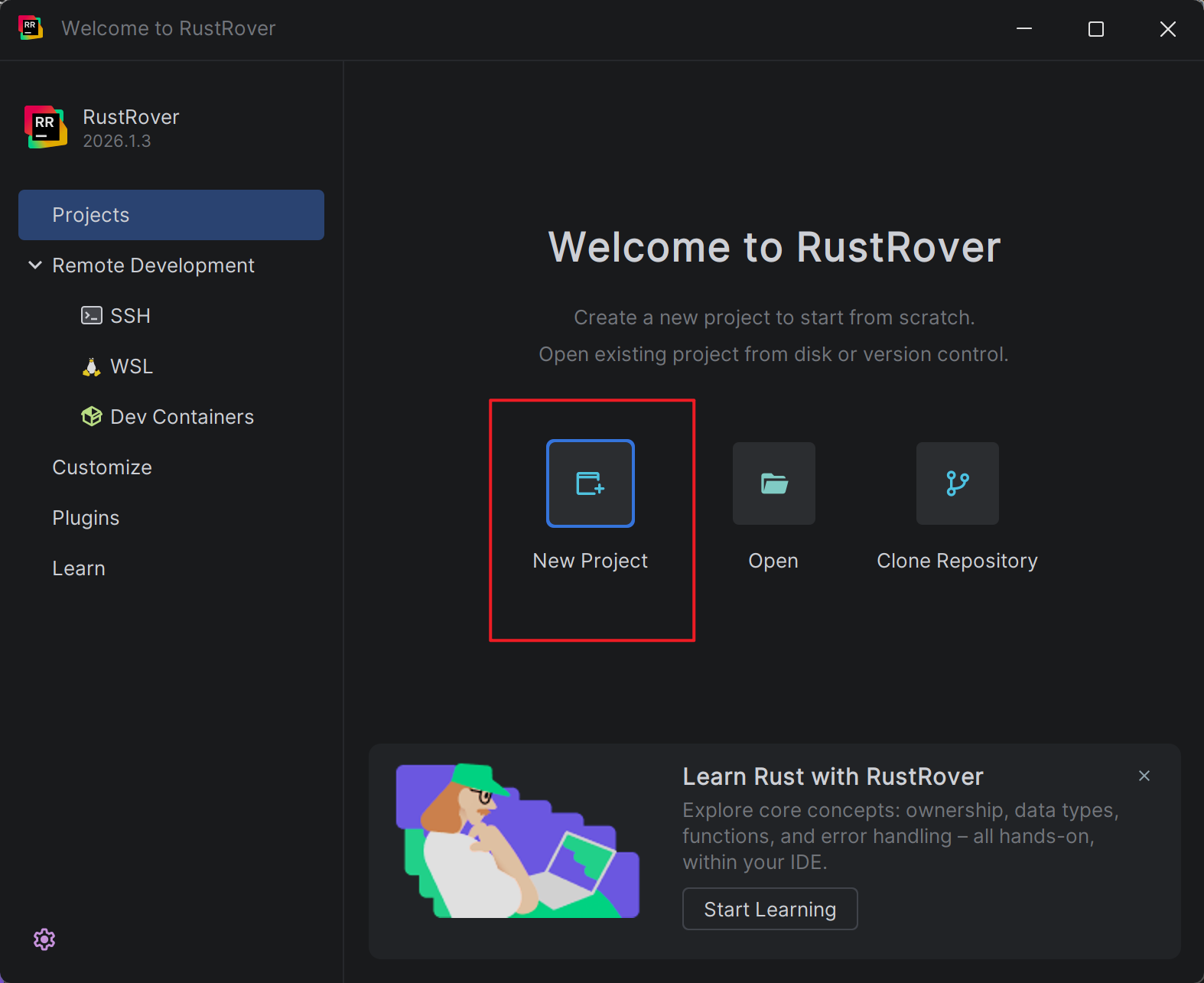
Task: Click the WSL penguin icon
Action: [92, 366]
